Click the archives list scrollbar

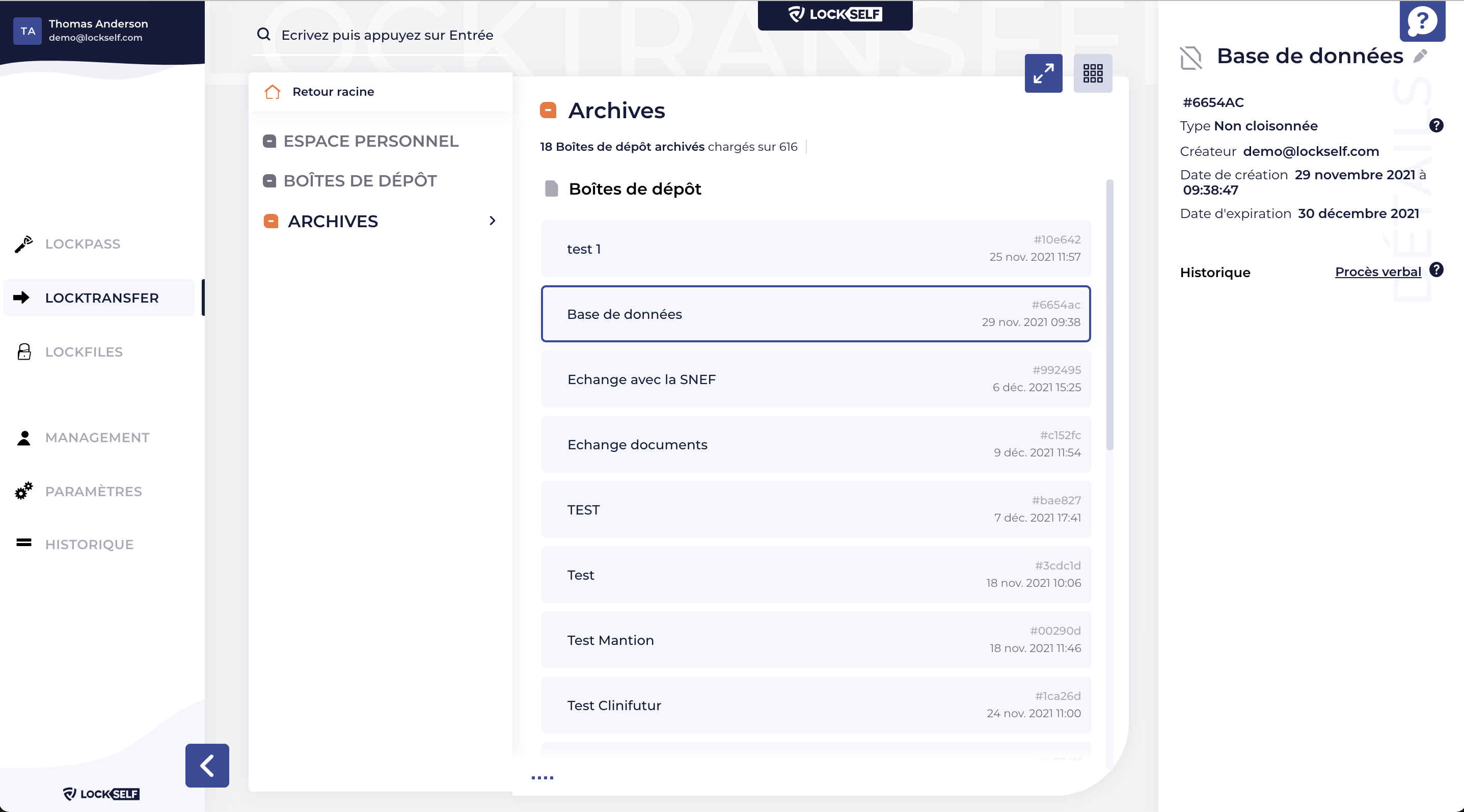pos(1110,314)
